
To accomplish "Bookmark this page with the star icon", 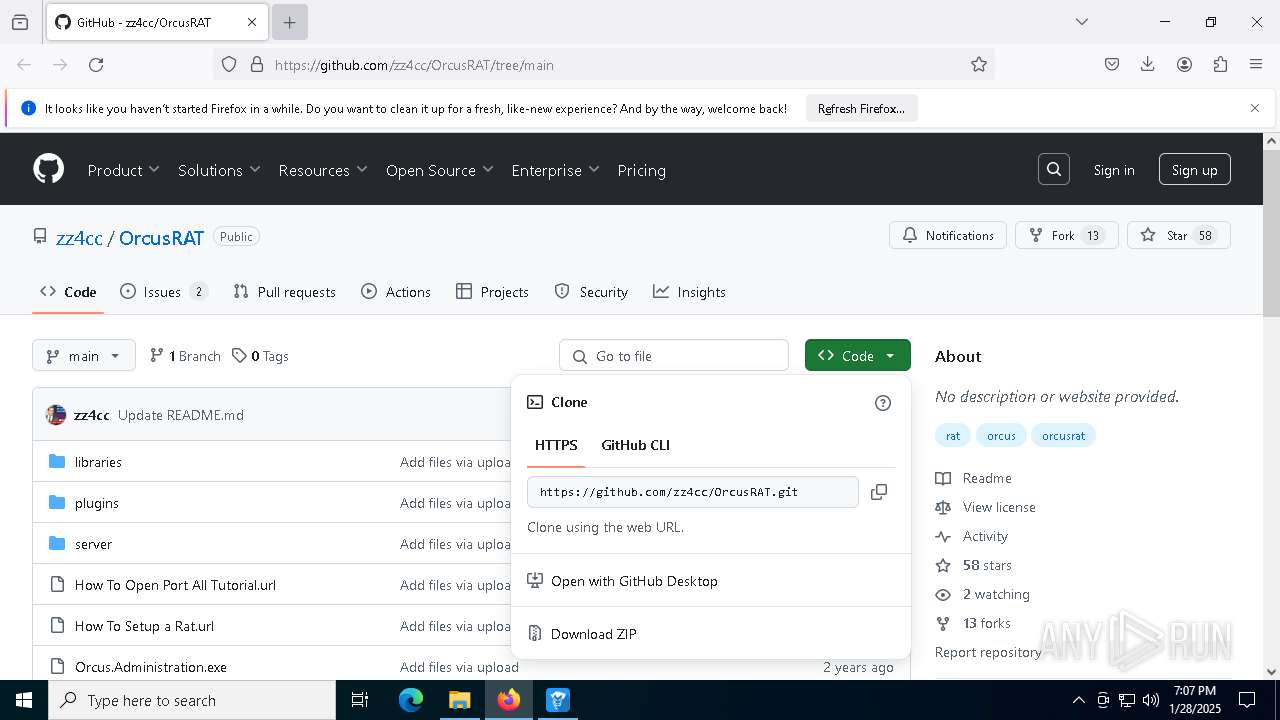I will [979, 65].
